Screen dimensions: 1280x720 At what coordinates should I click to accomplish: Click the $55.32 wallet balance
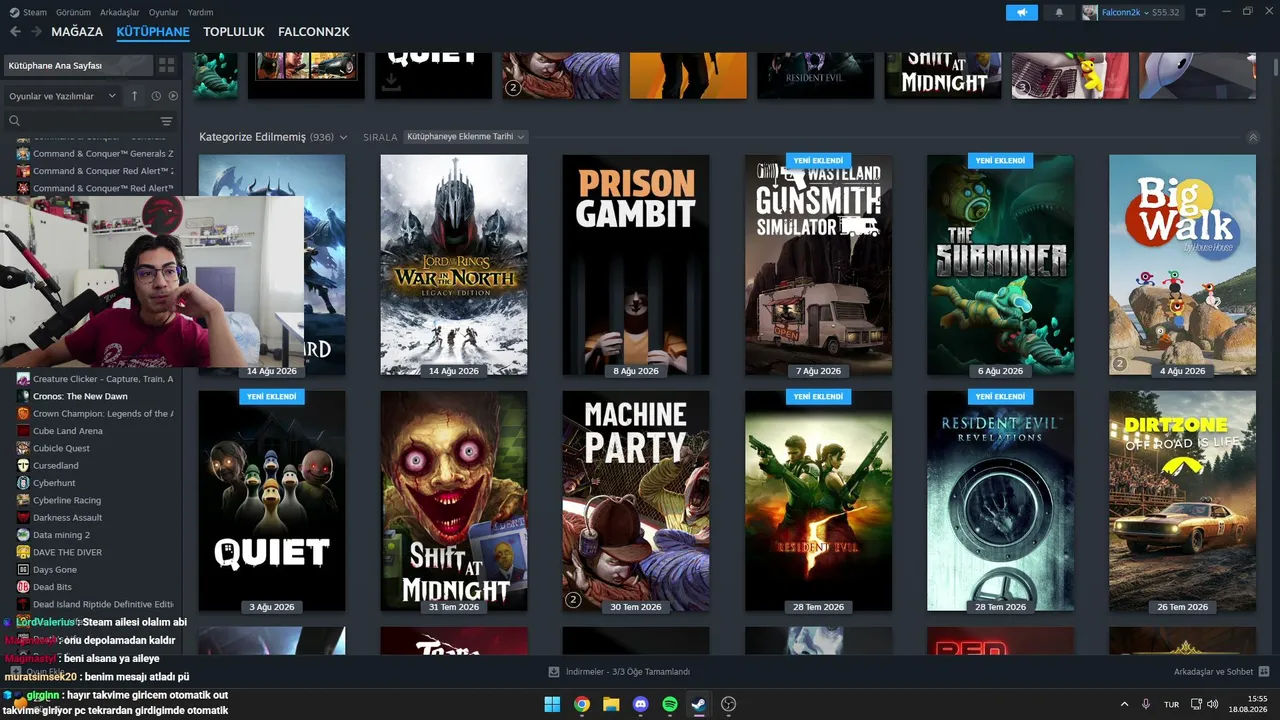coord(1166,12)
